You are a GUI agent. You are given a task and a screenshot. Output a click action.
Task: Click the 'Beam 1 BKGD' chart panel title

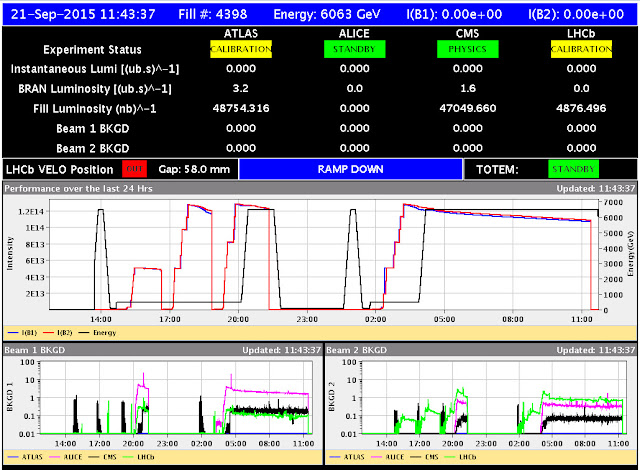tap(35, 350)
